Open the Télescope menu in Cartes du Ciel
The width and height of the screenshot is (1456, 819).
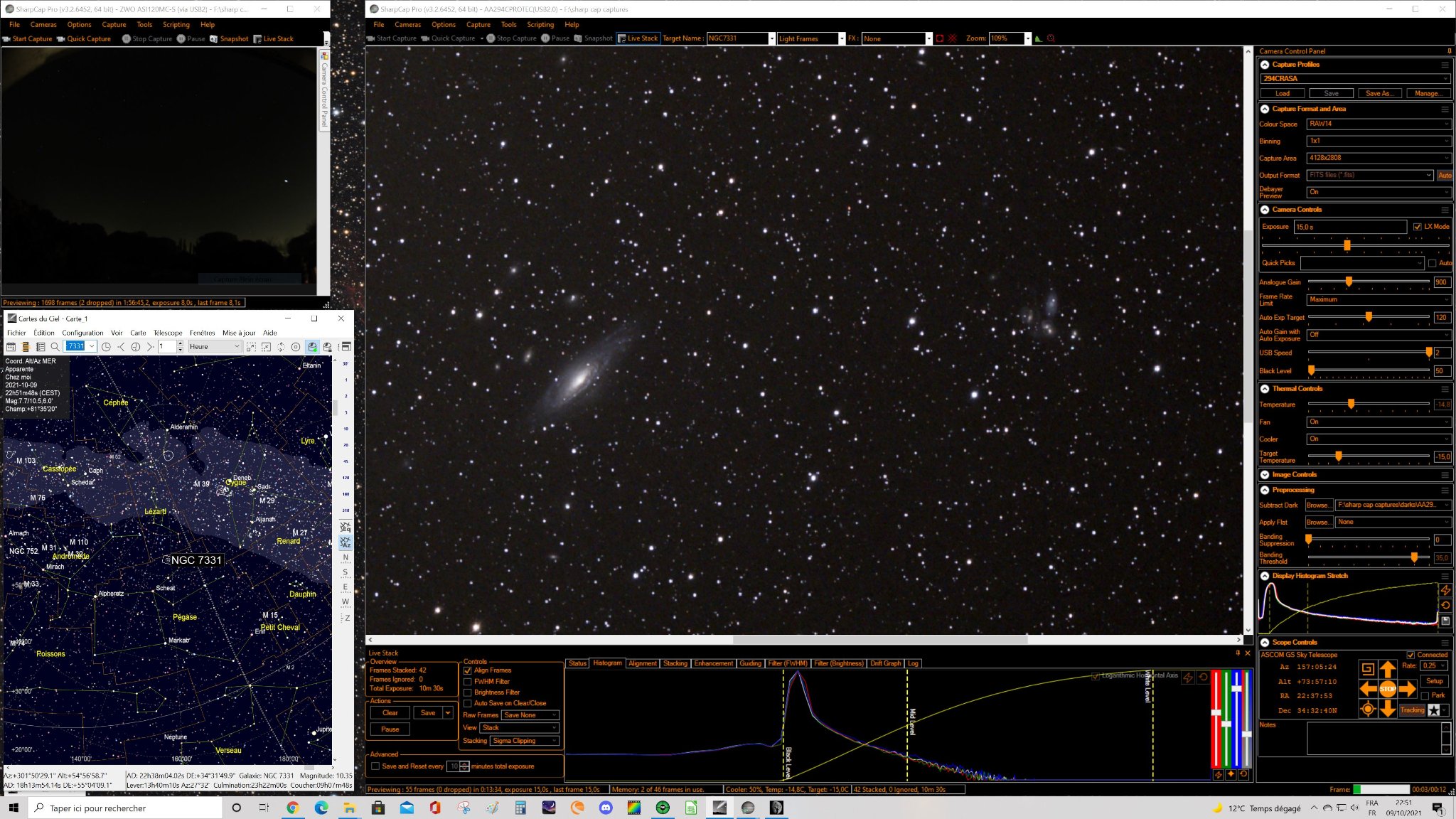(x=168, y=333)
